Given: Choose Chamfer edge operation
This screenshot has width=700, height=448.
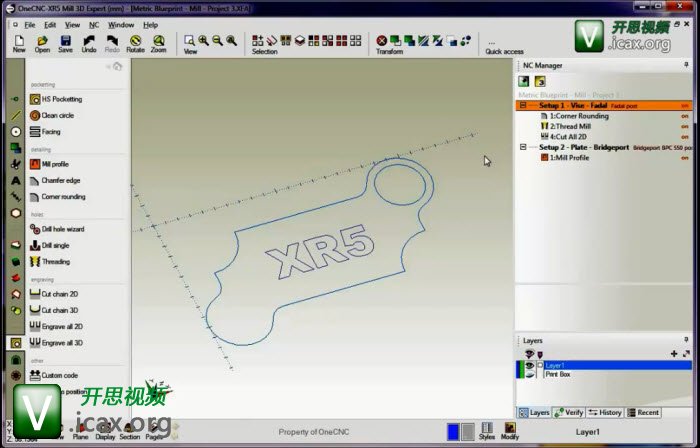Looking at the screenshot, I should point(55,180).
